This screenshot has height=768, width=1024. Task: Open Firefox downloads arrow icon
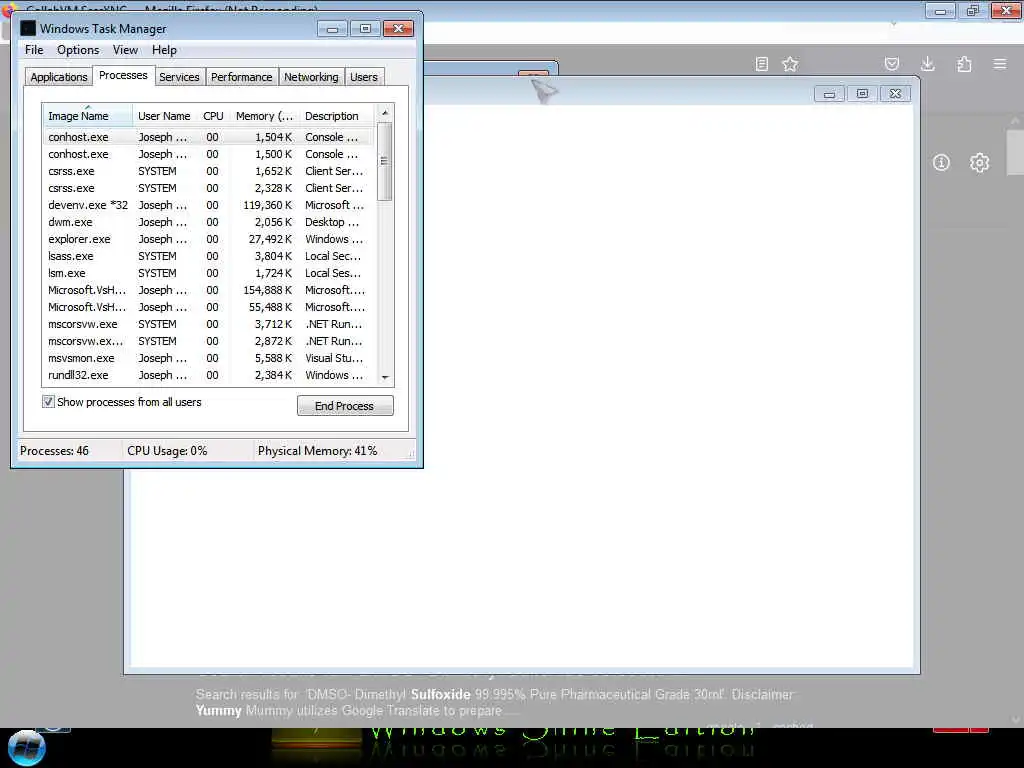point(927,64)
